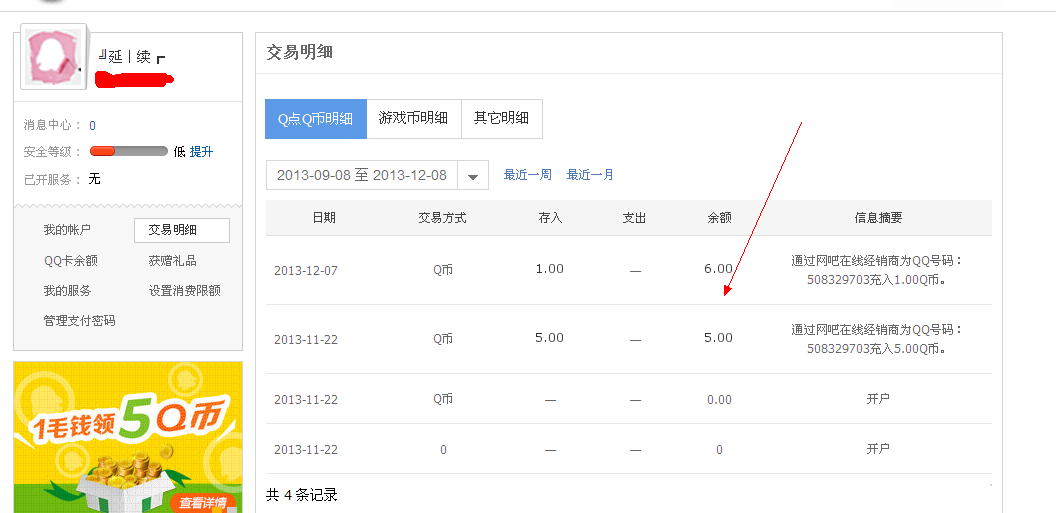Click 提升 to raise security level
The image size is (1056, 513).
(x=201, y=151)
